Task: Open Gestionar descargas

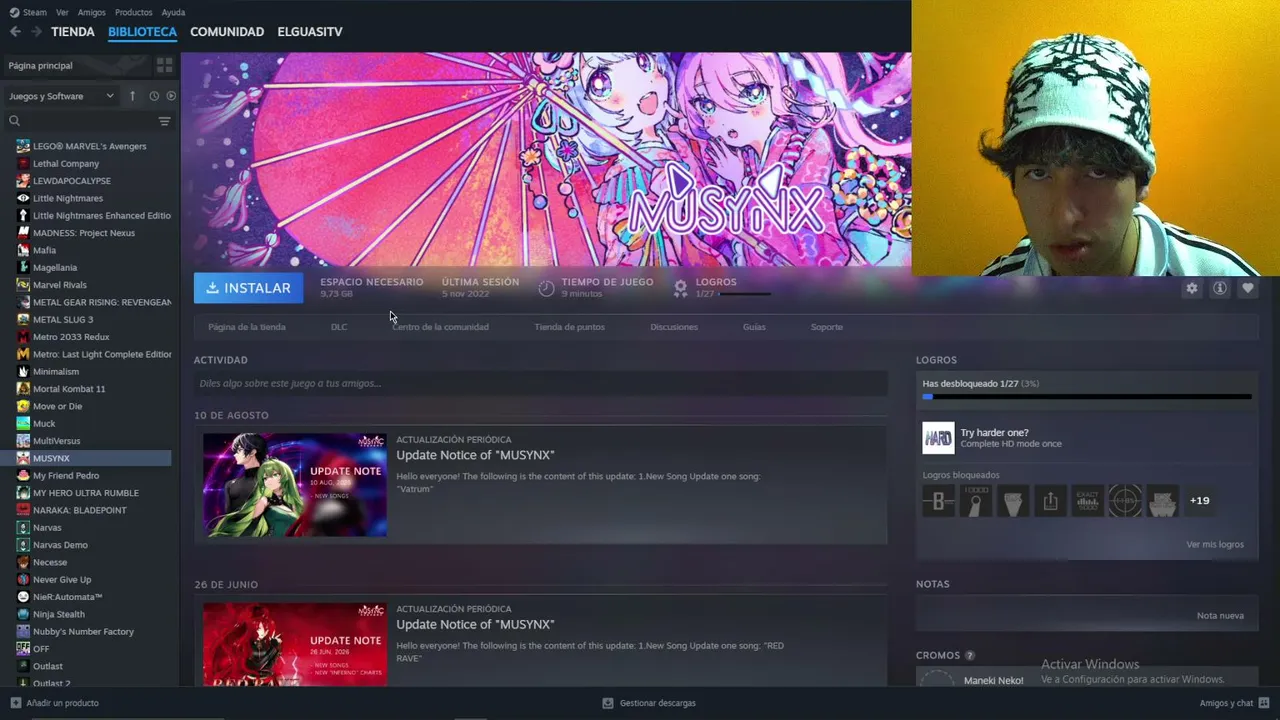Action: coord(648,703)
